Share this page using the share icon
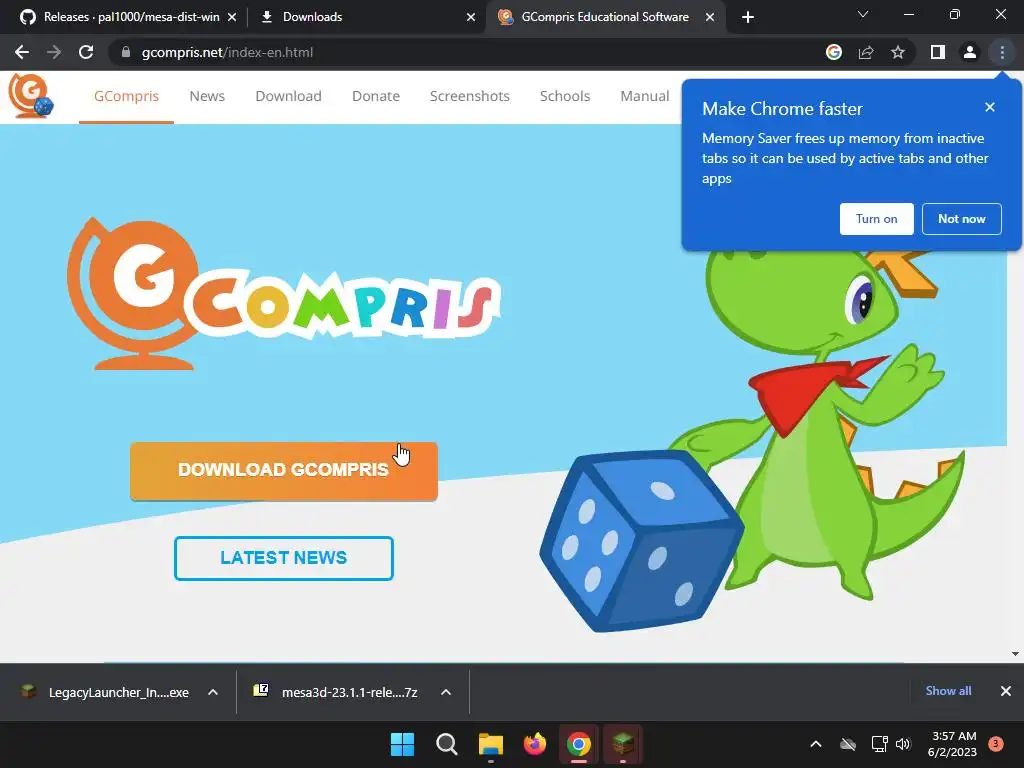The image size is (1024, 768). pos(866,52)
